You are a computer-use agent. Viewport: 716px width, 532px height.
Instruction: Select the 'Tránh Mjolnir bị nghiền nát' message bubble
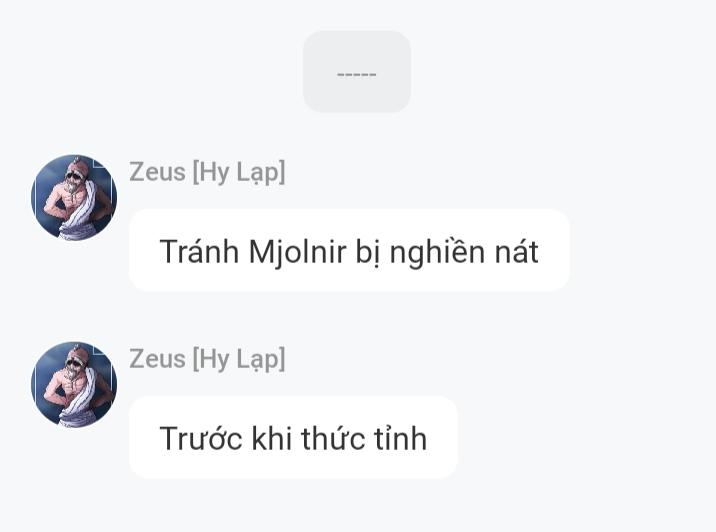click(x=349, y=250)
